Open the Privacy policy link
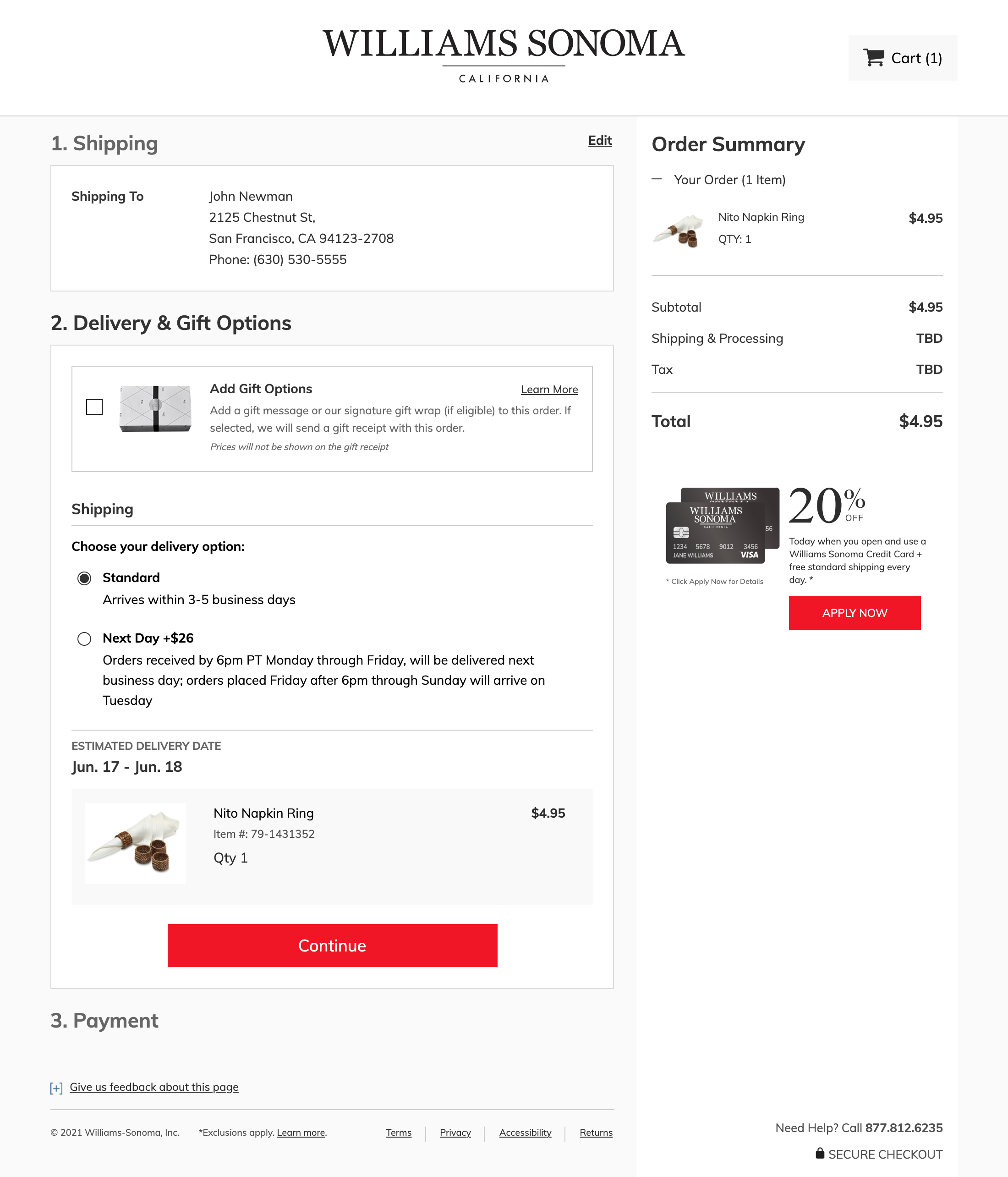Viewport: 1008px width, 1177px height. tap(455, 1133)
